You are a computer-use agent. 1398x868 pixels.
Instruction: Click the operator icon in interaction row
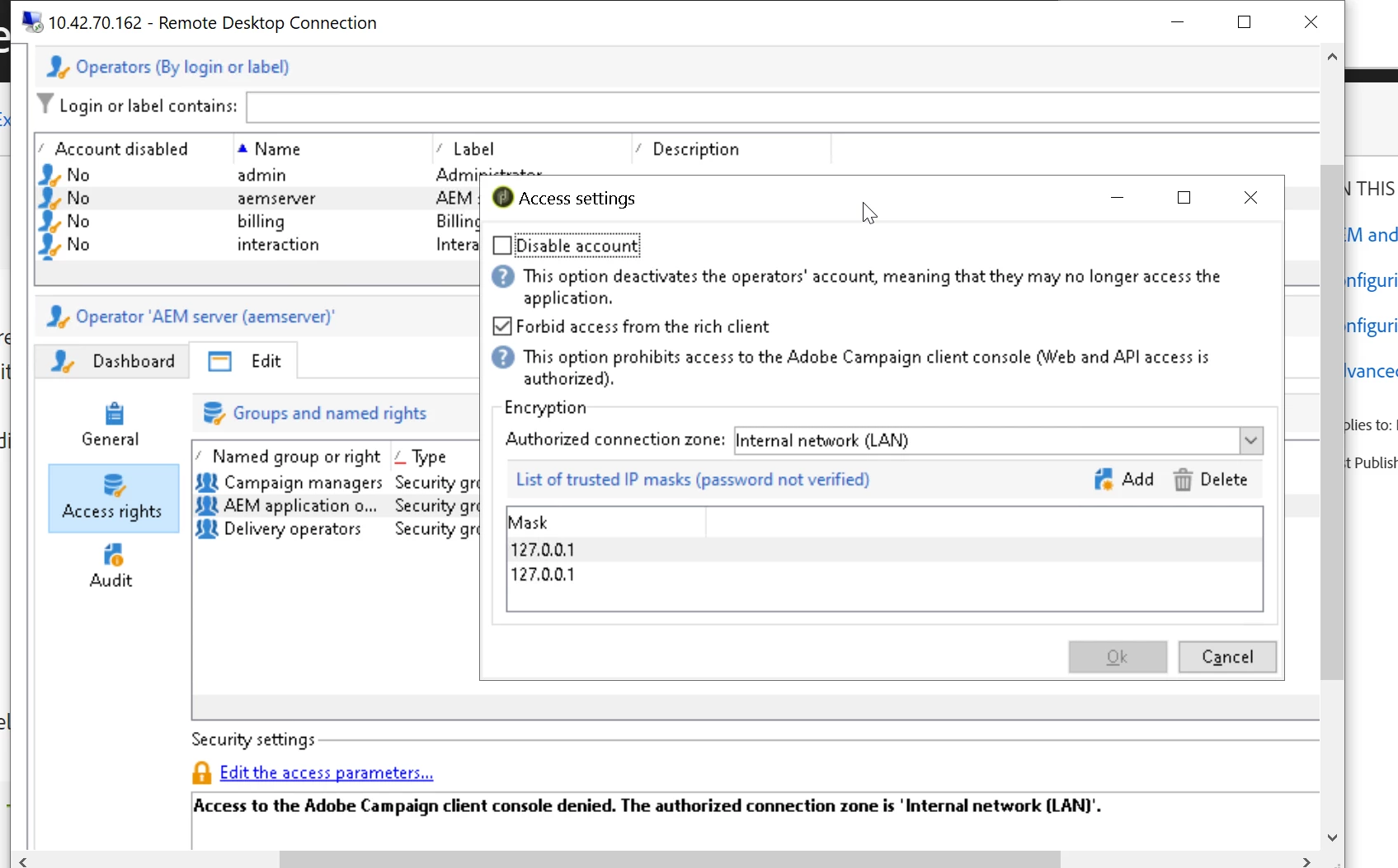(49, 245)
